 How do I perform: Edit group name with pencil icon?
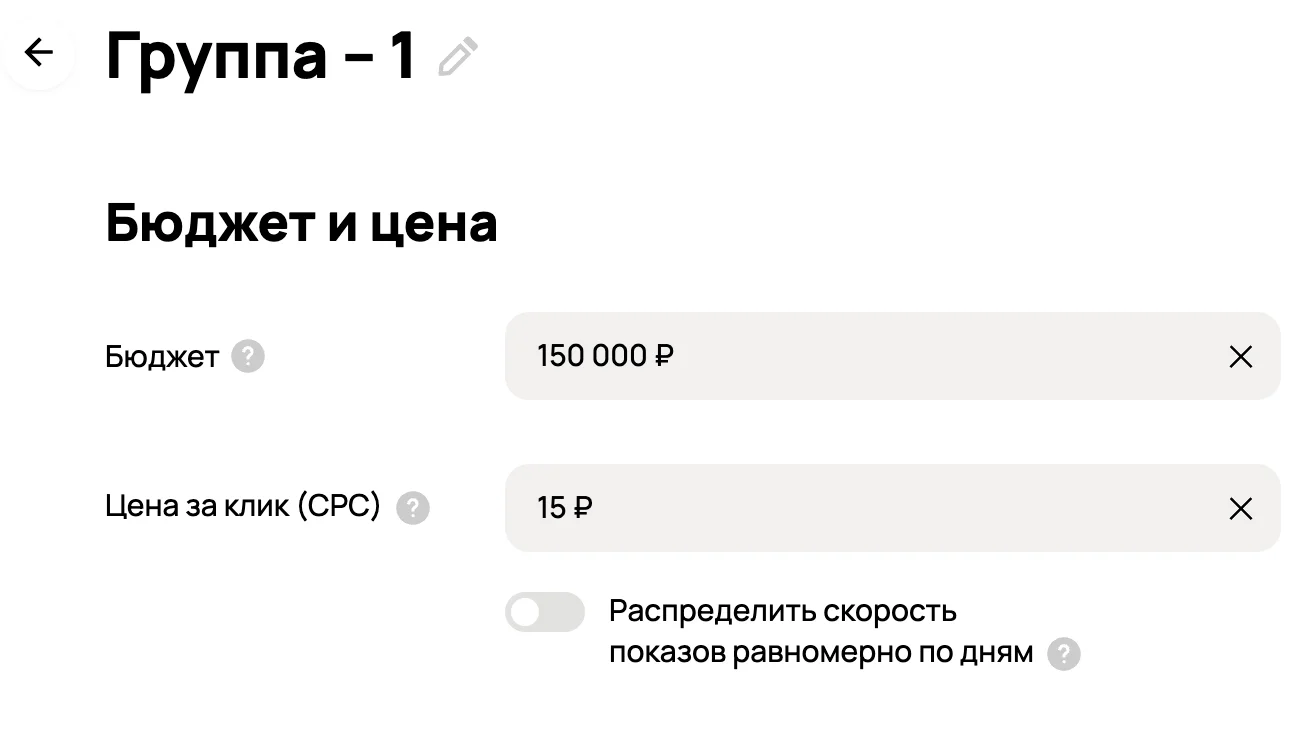pos(459,57)
